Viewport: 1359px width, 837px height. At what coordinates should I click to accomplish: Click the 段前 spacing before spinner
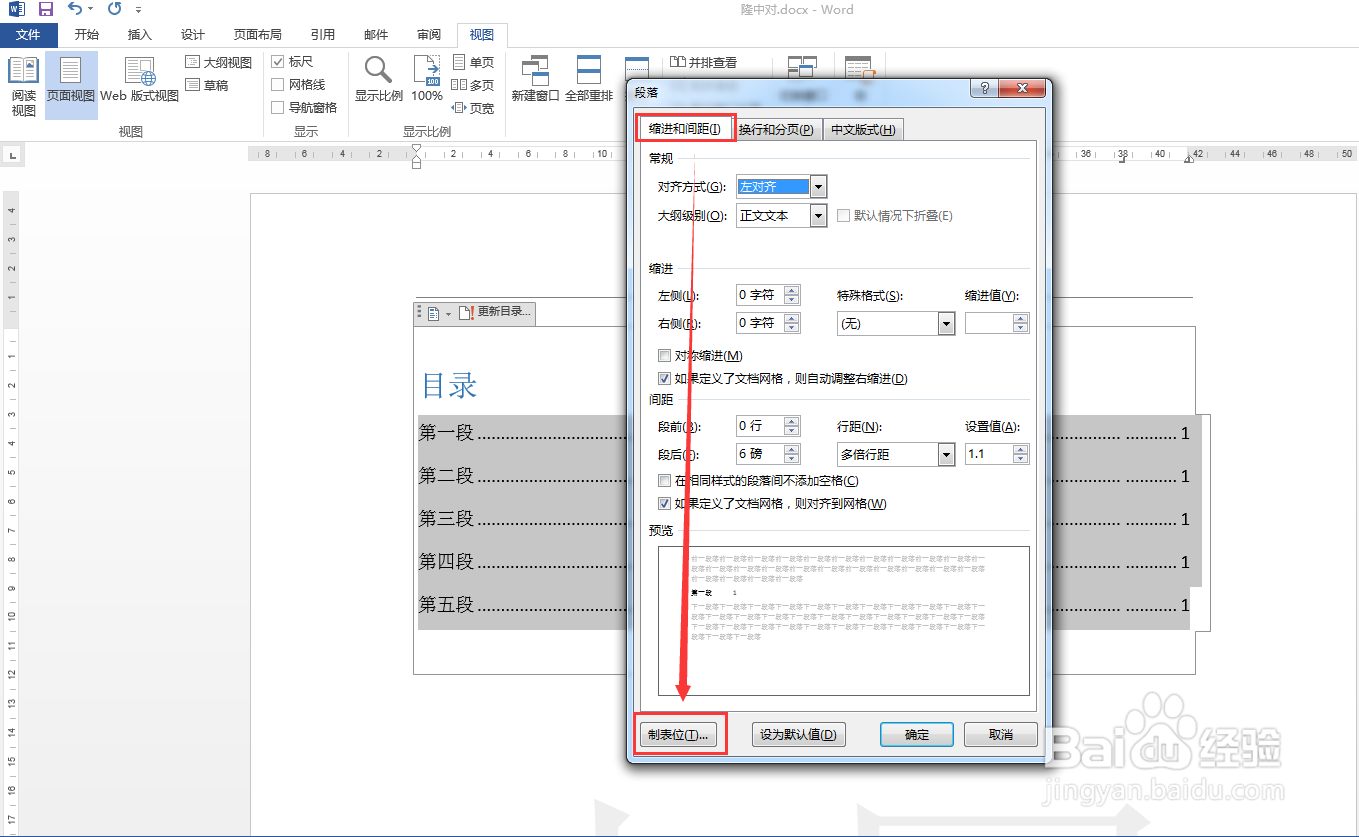tap(792, 426)
